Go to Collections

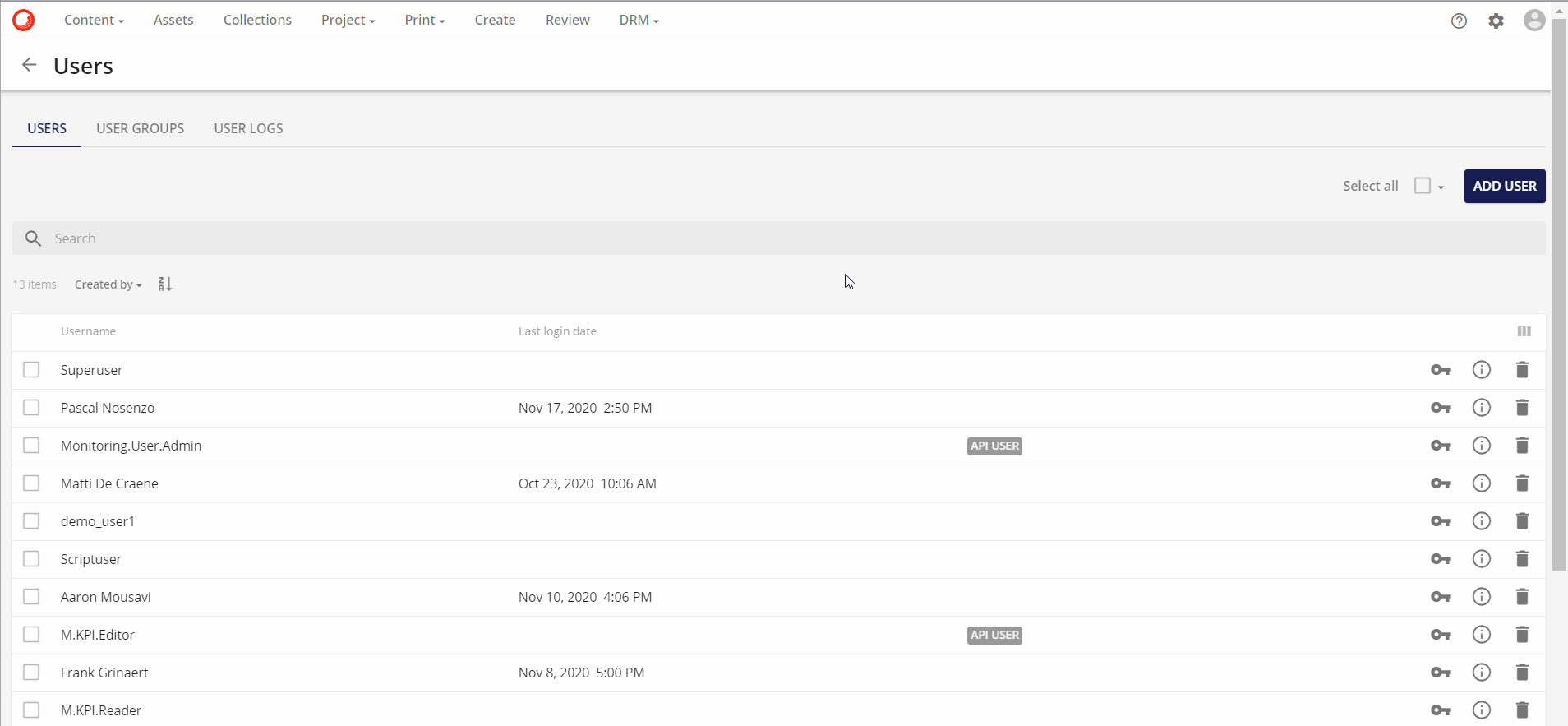point(257,20)
